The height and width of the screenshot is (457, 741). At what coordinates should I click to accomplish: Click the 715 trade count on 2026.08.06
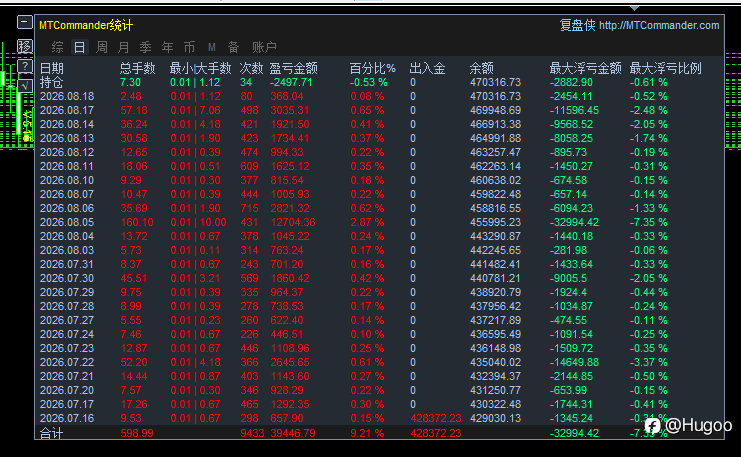pos(249,208)
